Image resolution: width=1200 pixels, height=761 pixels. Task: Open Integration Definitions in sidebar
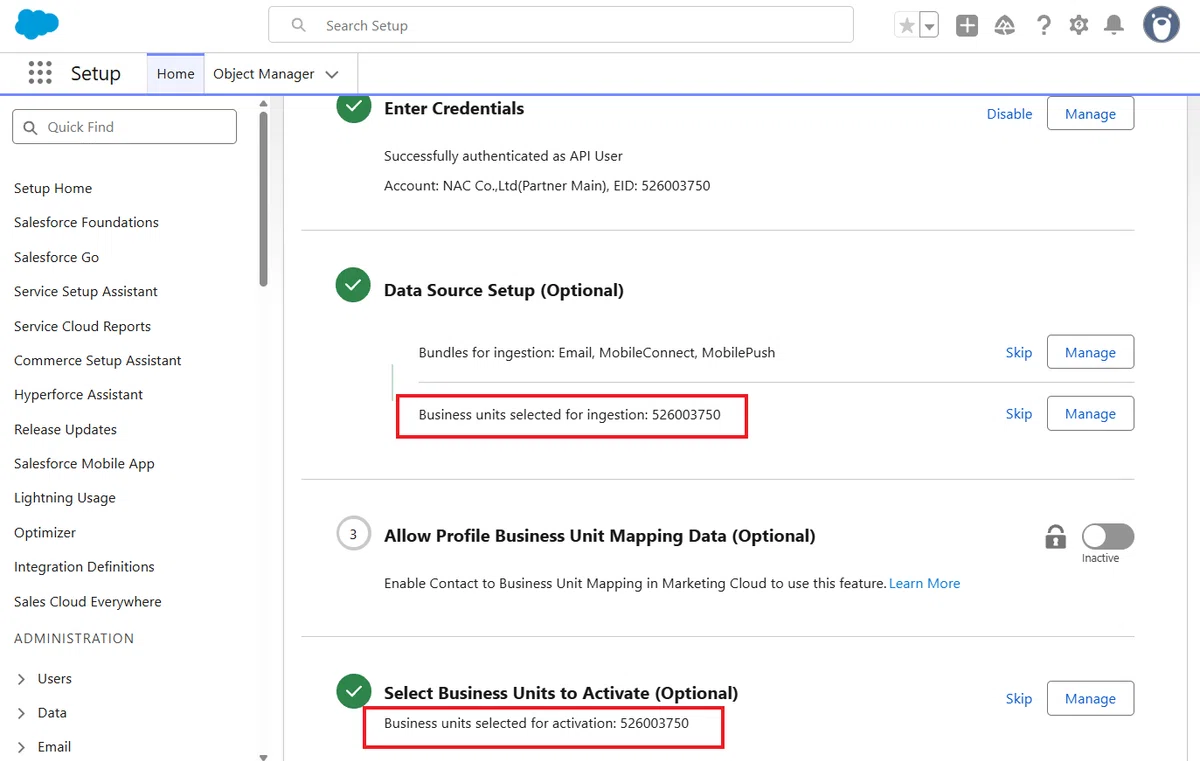pyautogui.click(x=84, y=566)
